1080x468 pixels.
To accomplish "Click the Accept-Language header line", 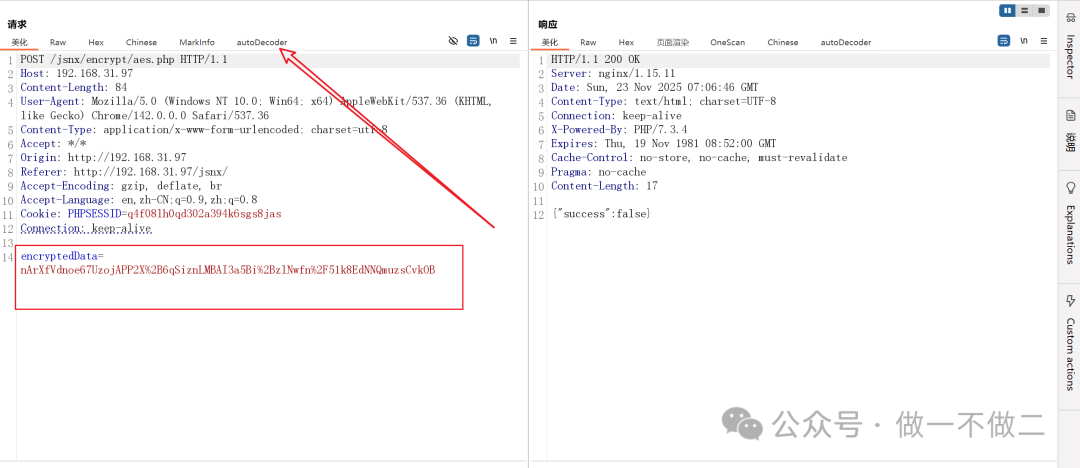I will [x=138, y=200].
